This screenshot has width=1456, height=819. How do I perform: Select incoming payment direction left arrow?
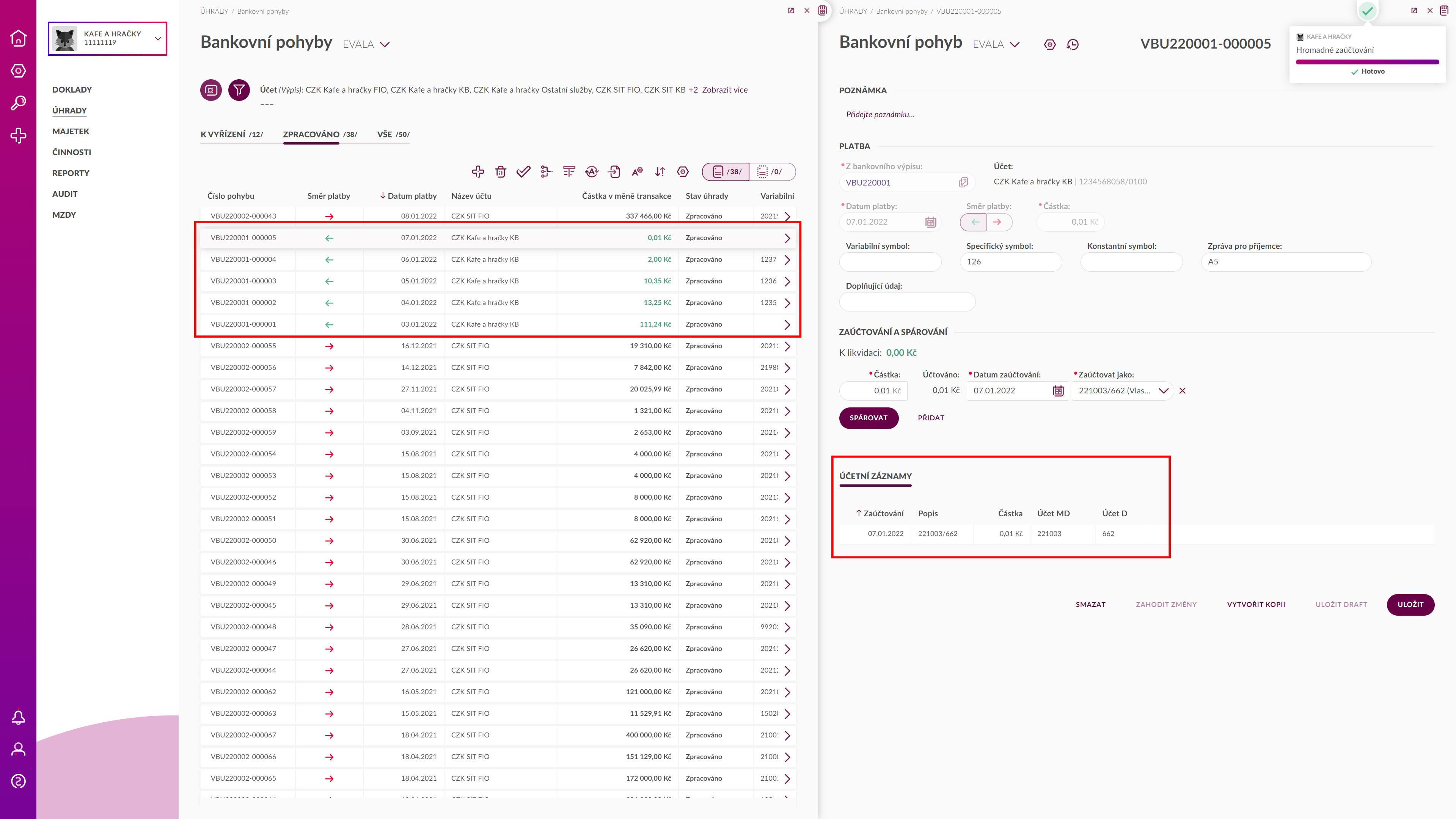(974, 222)
